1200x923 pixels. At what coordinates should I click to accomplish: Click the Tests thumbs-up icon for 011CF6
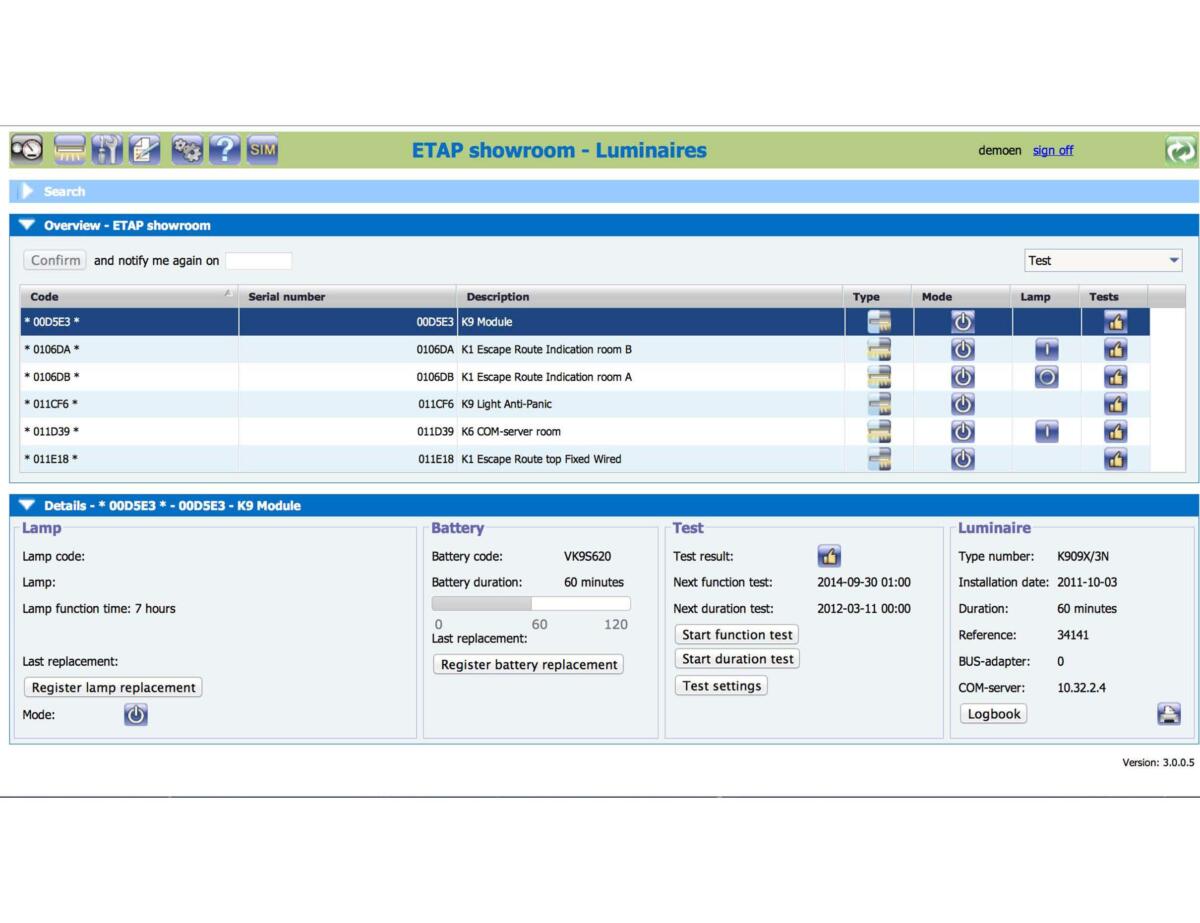point(1115,404)
